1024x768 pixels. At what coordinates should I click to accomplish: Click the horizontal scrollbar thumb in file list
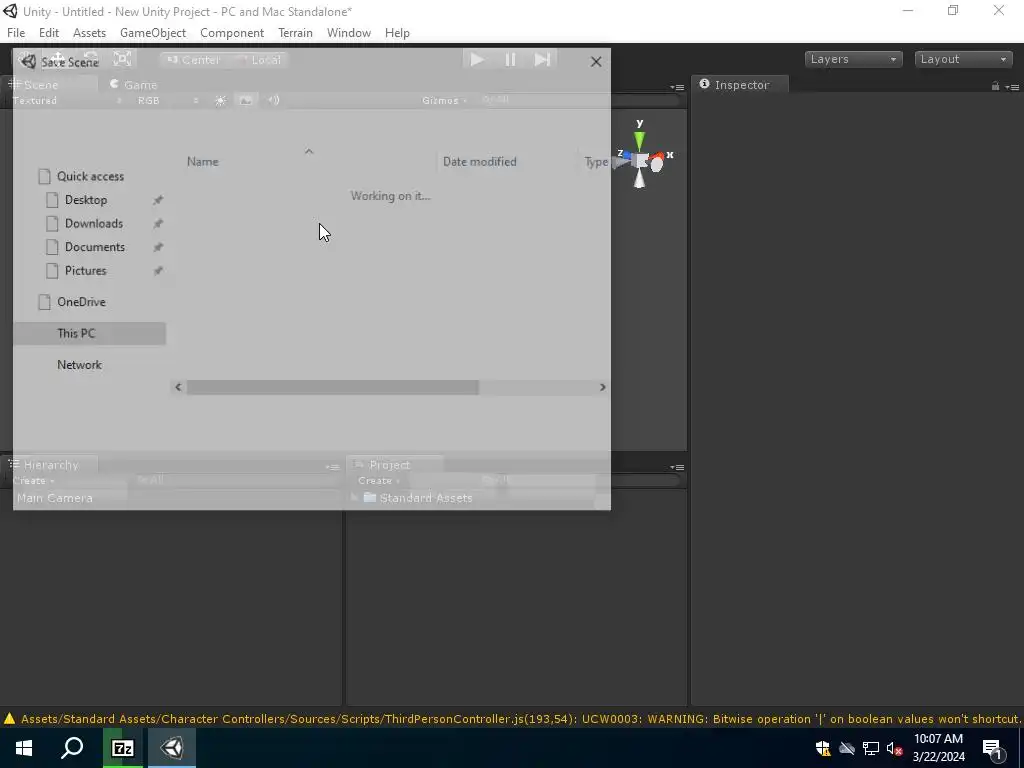[332, 387]
